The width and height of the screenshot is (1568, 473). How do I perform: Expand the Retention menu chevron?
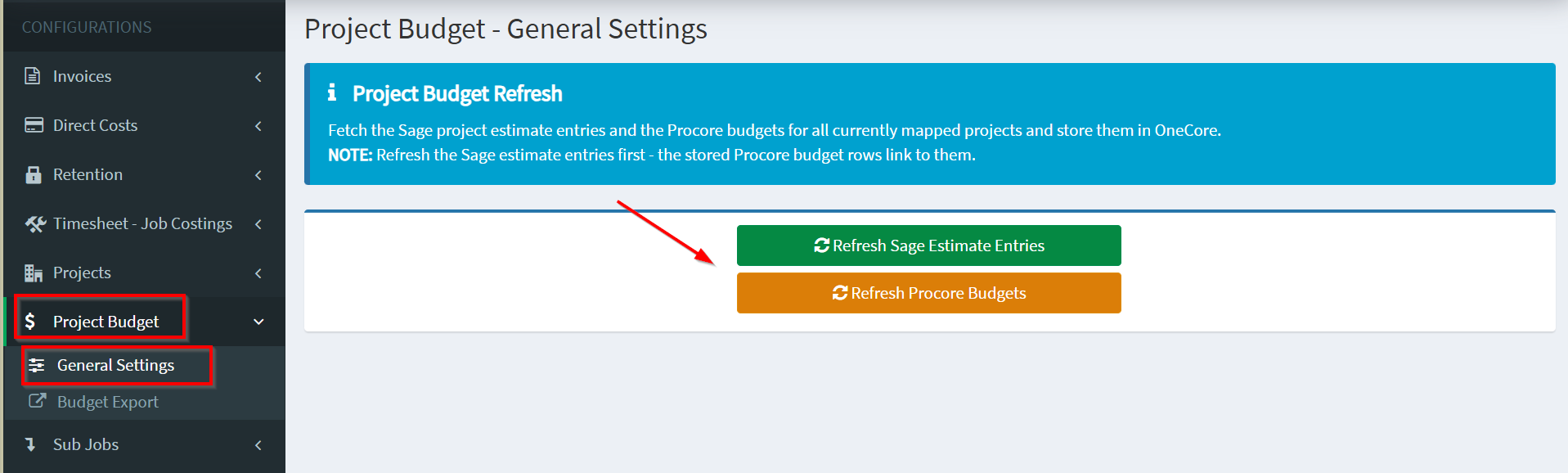pos(258,175)
